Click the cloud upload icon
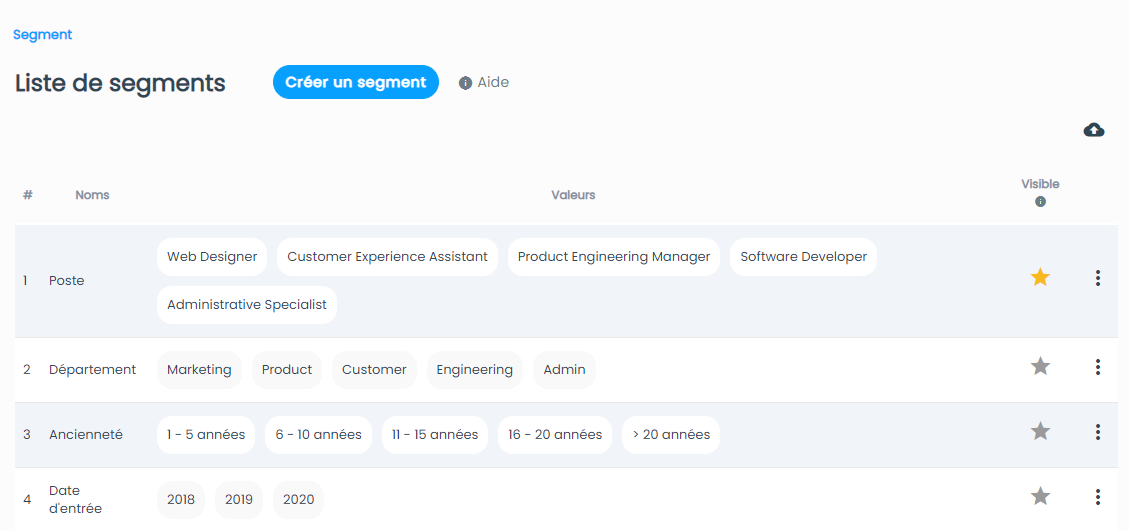This screenshot has width=1129, height=531. click(1094, 130)
